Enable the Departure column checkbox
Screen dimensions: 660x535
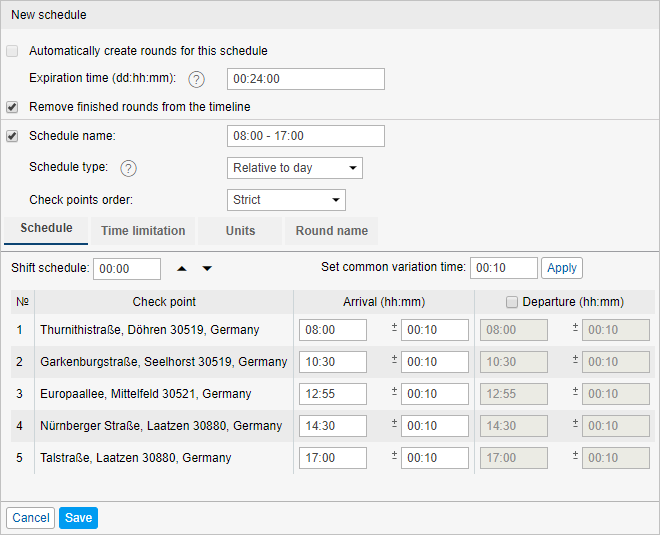click(x=512, y=302)
